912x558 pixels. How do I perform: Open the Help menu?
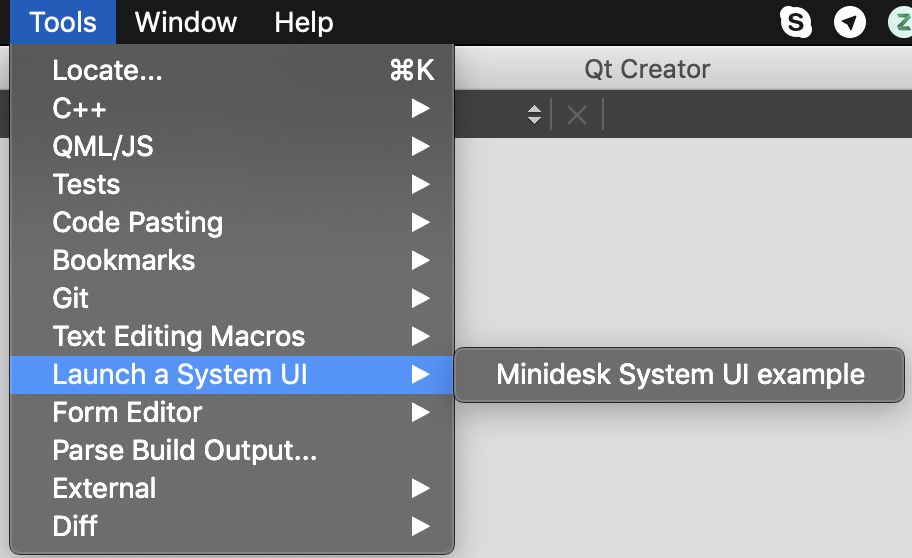tap(303, 22)
